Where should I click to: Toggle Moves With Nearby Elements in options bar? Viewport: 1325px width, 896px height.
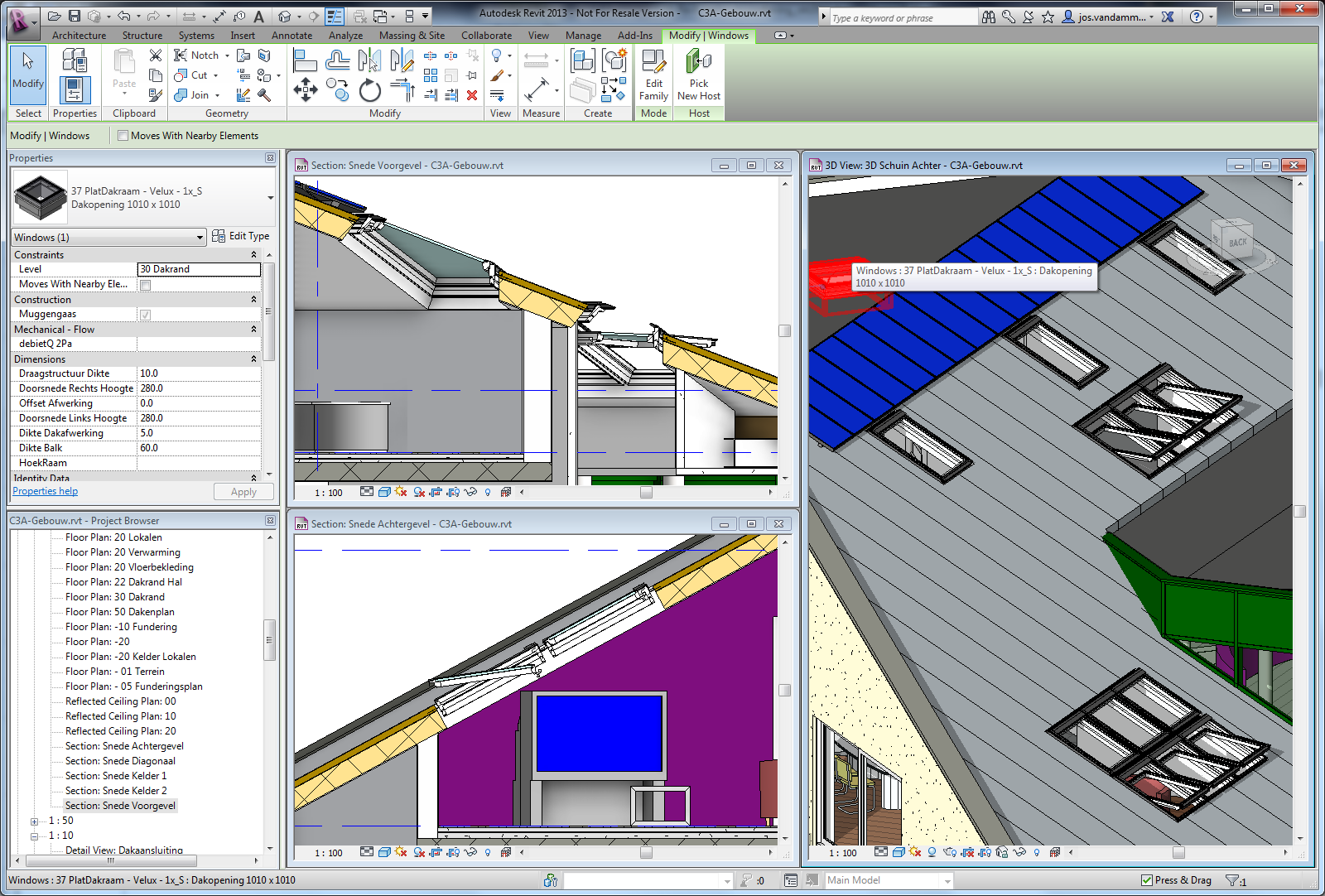(123, 136)
